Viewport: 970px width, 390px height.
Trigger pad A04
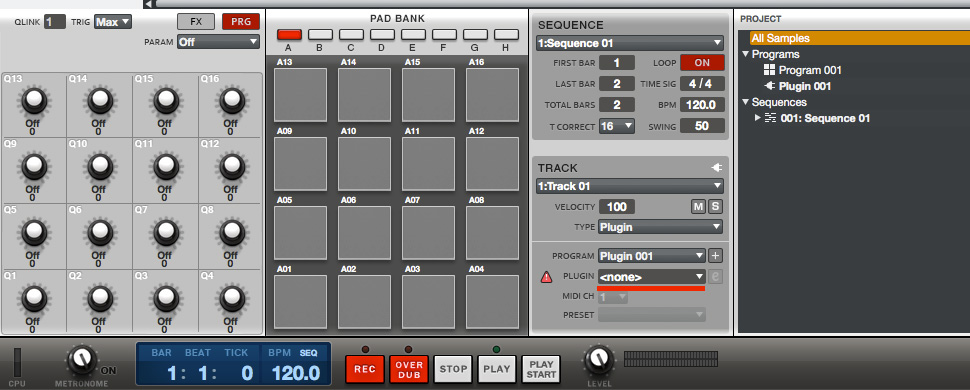492,301
